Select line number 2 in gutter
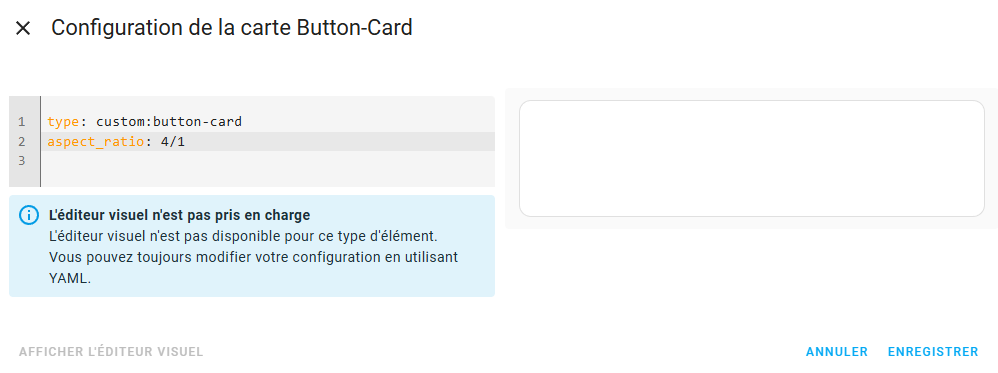The image size is (998, 373). [x=22, y=141]
